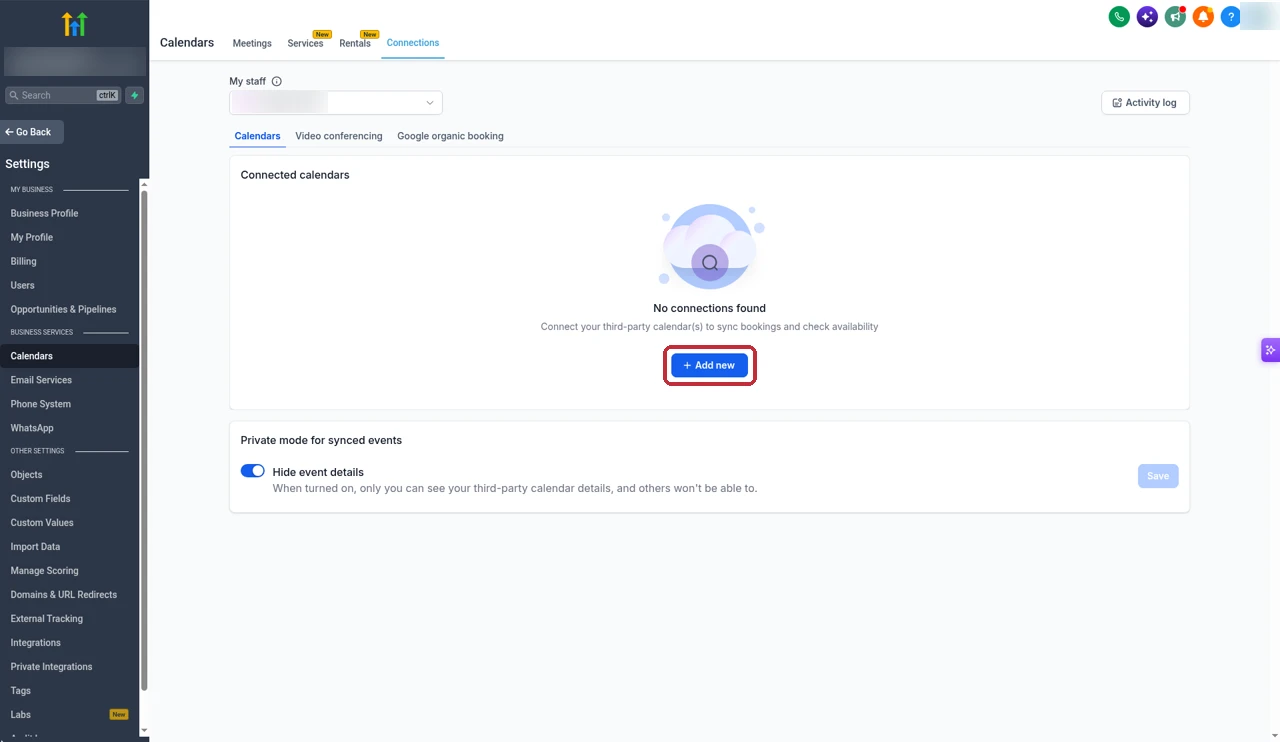Select the Connections tab

point(413,43)
